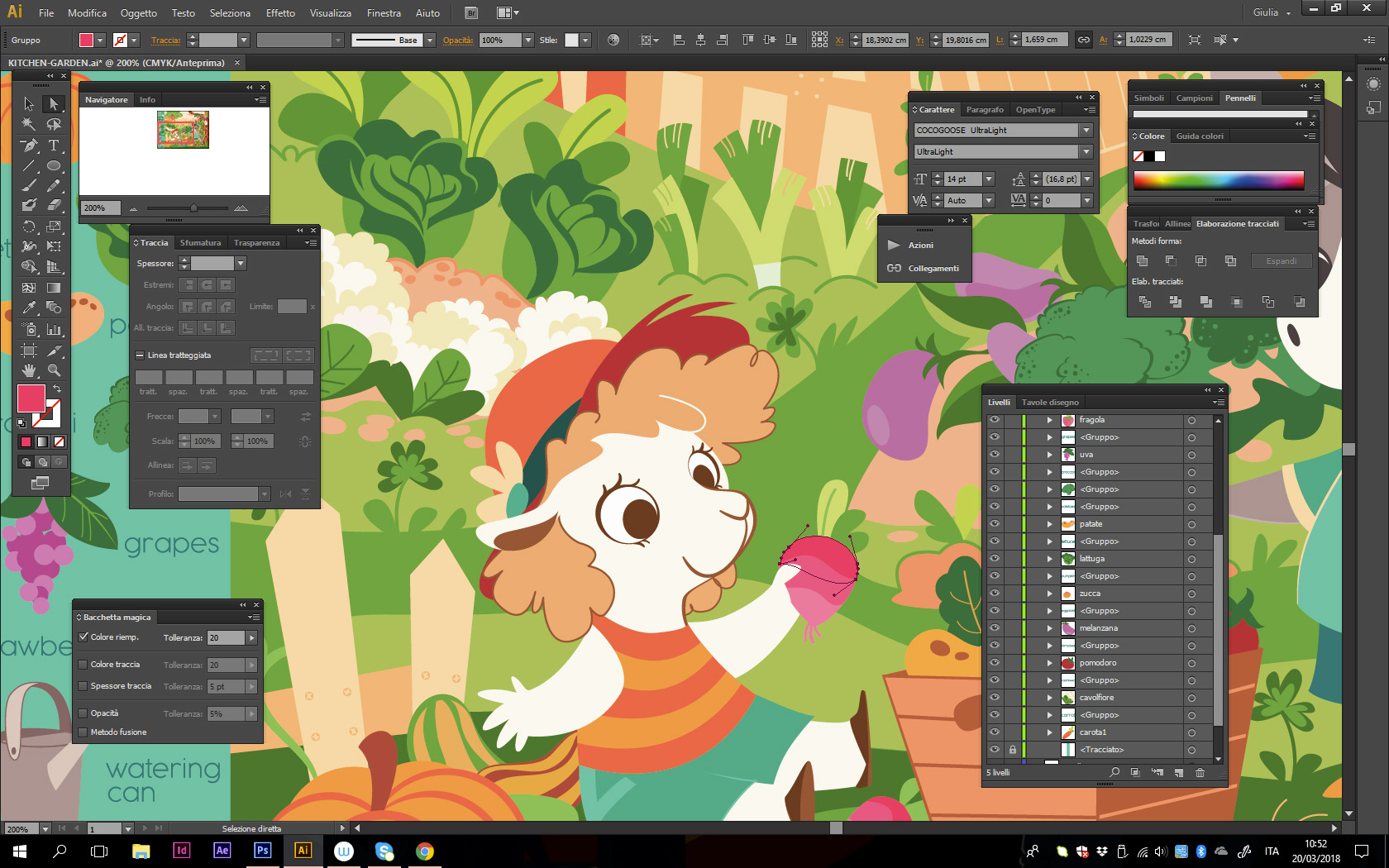Switch to the Sfumatura tab

pos(200,243)
